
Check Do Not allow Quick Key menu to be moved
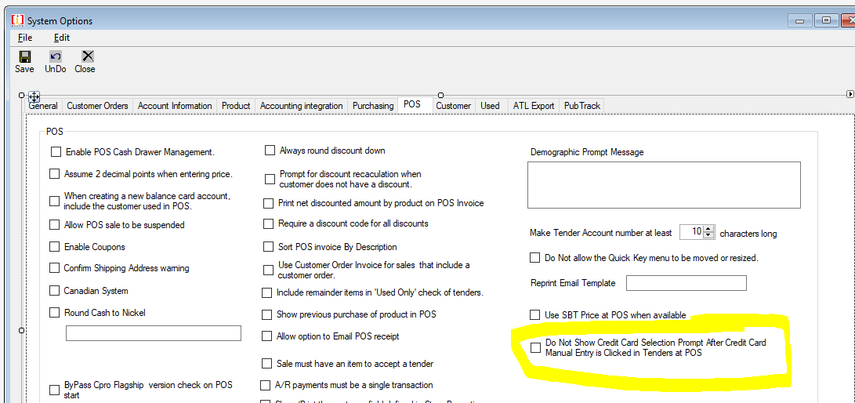click(x=535, y=257)
